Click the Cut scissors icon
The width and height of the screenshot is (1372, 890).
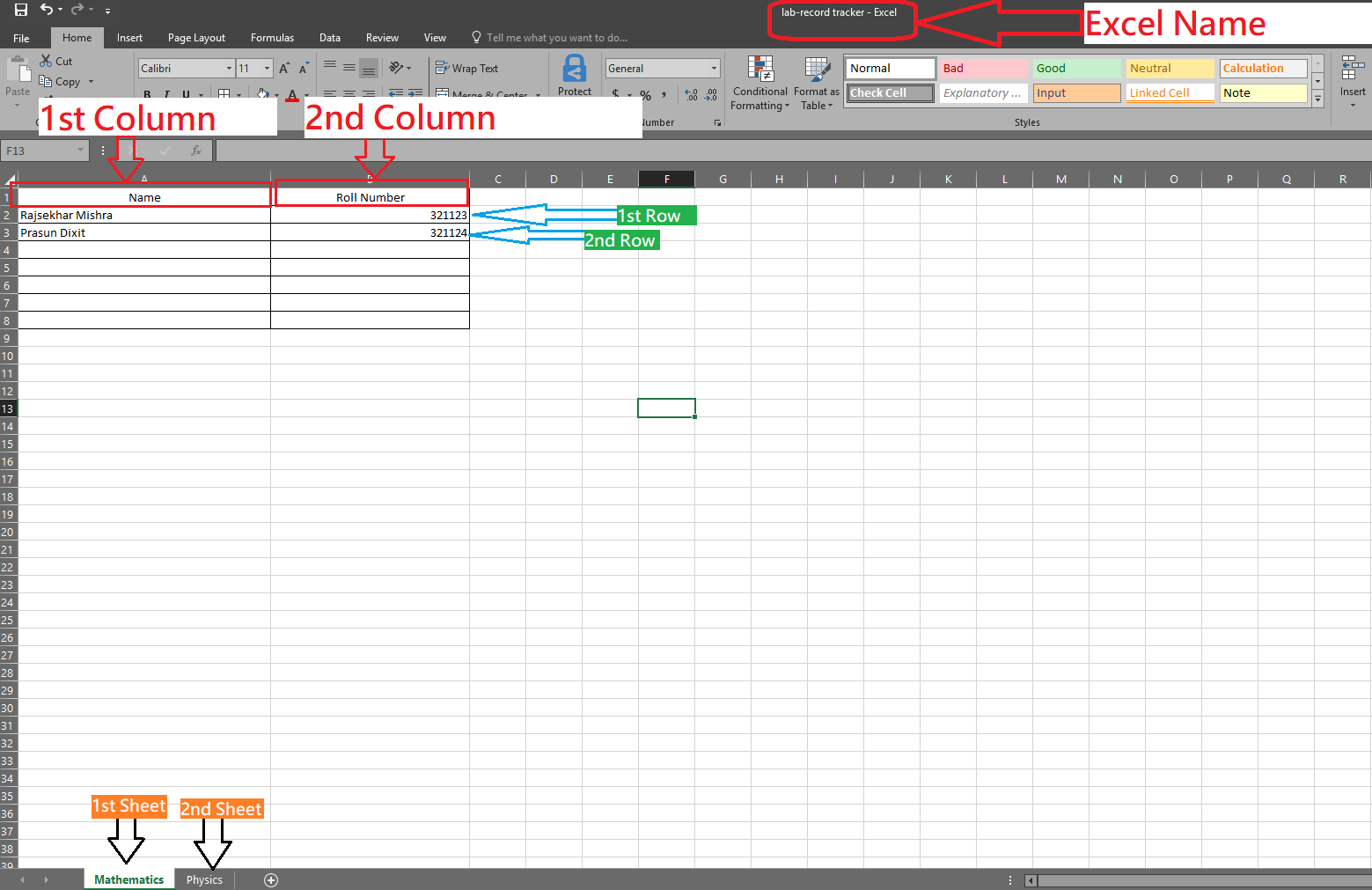click(x=46, y=61)
